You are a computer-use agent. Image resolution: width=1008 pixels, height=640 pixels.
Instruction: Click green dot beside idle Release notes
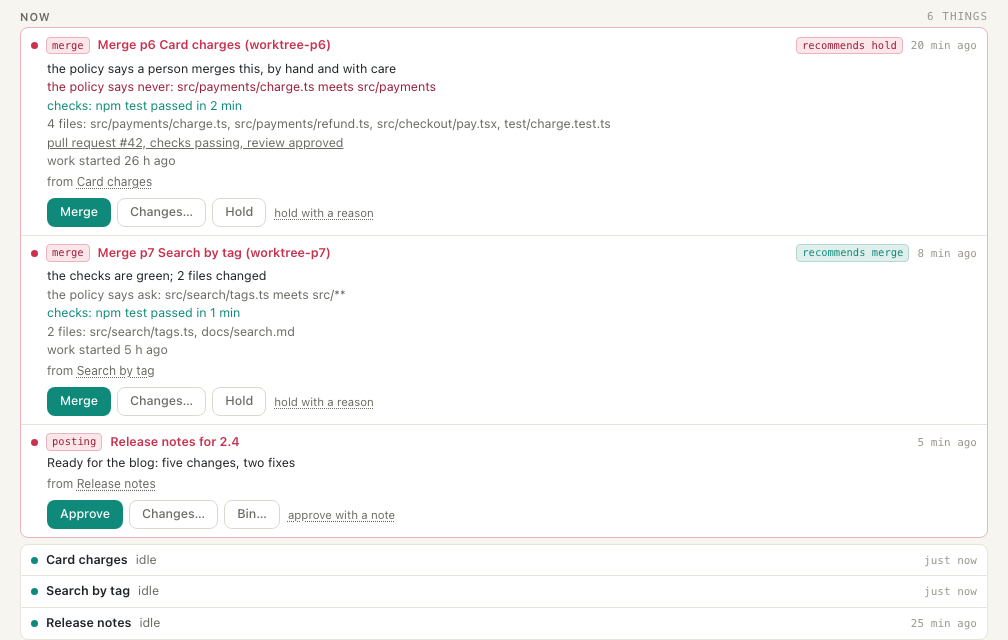pos(35,624)
